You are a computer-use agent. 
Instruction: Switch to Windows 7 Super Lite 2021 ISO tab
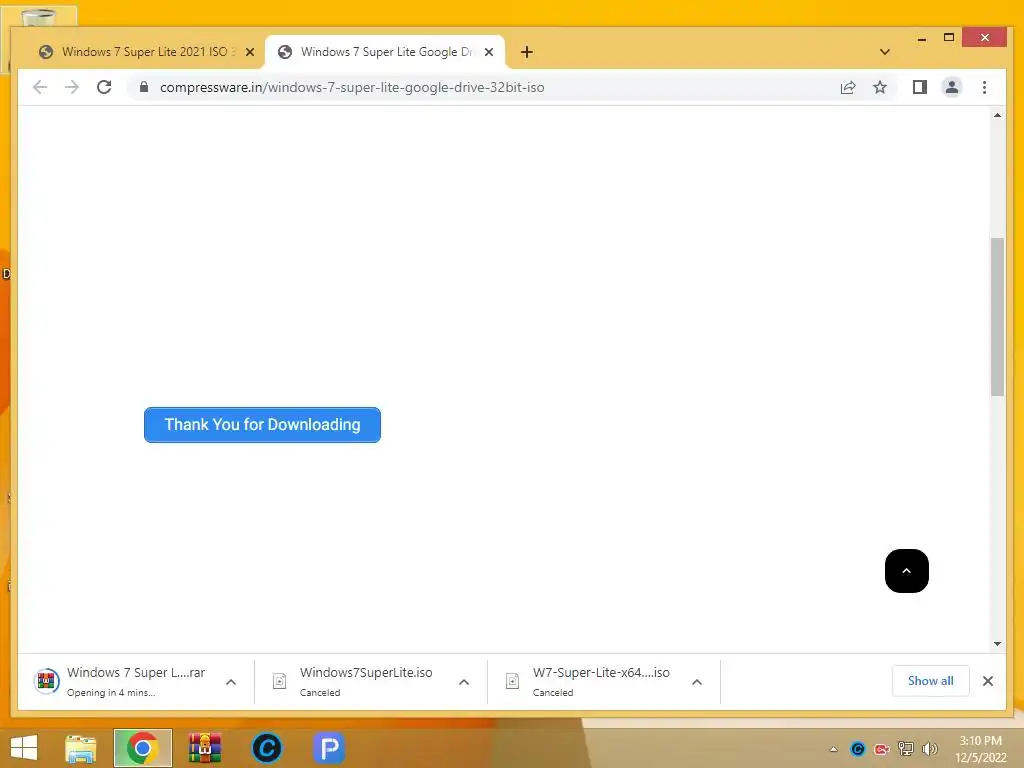pos(144,52)
